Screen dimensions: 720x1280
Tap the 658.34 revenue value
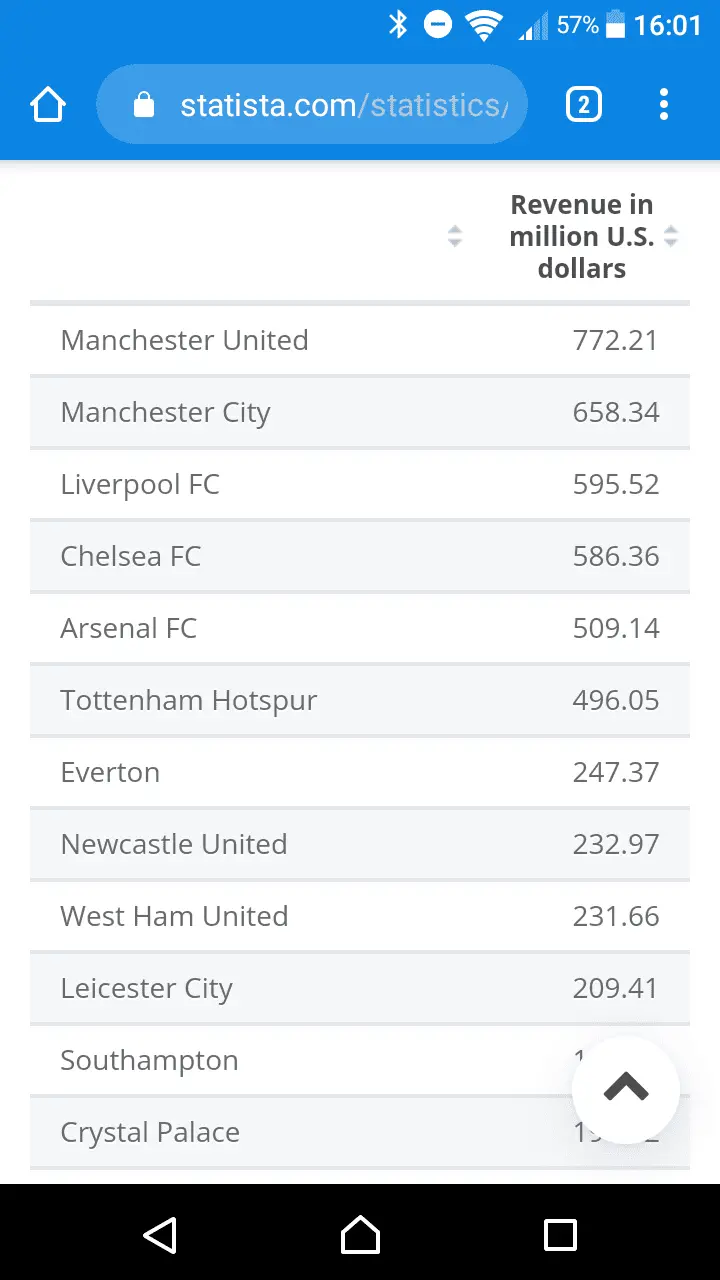coord(616,413)
